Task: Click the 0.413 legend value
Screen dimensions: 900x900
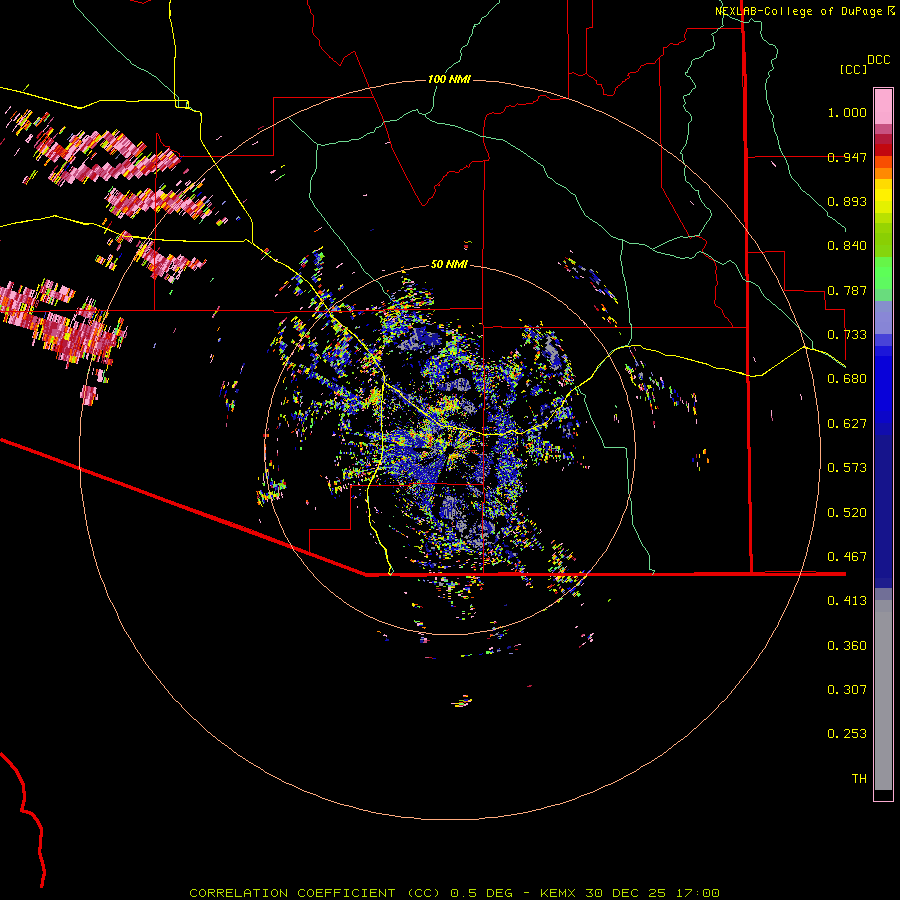Action: coord(847,601)
